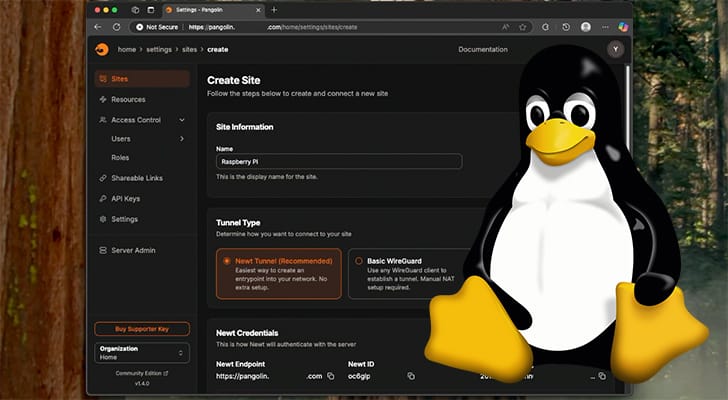Reload the page with refresh icon
728x400 pixels.
[x=117, y=27]
